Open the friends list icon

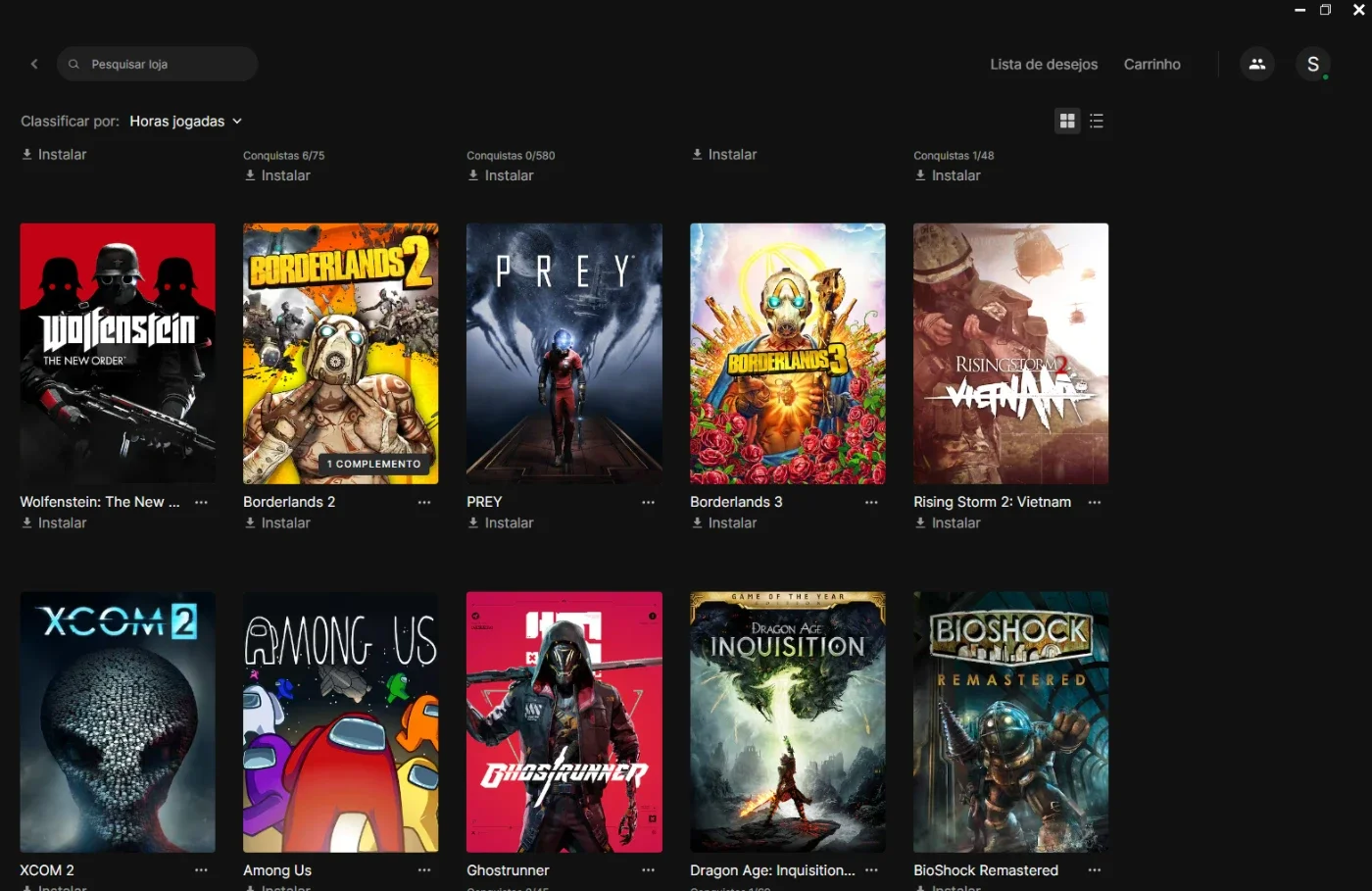tap(1257, 64)
